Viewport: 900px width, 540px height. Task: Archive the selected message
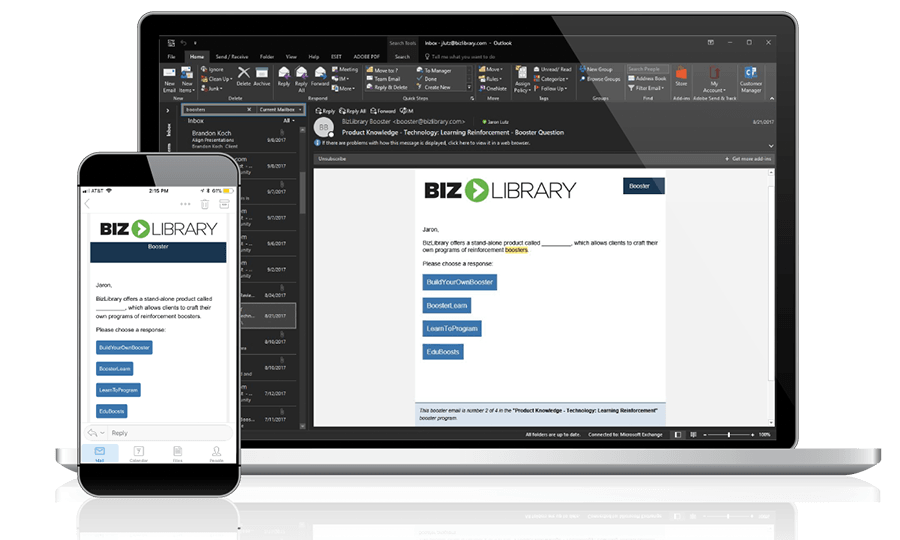pos(262,76)
